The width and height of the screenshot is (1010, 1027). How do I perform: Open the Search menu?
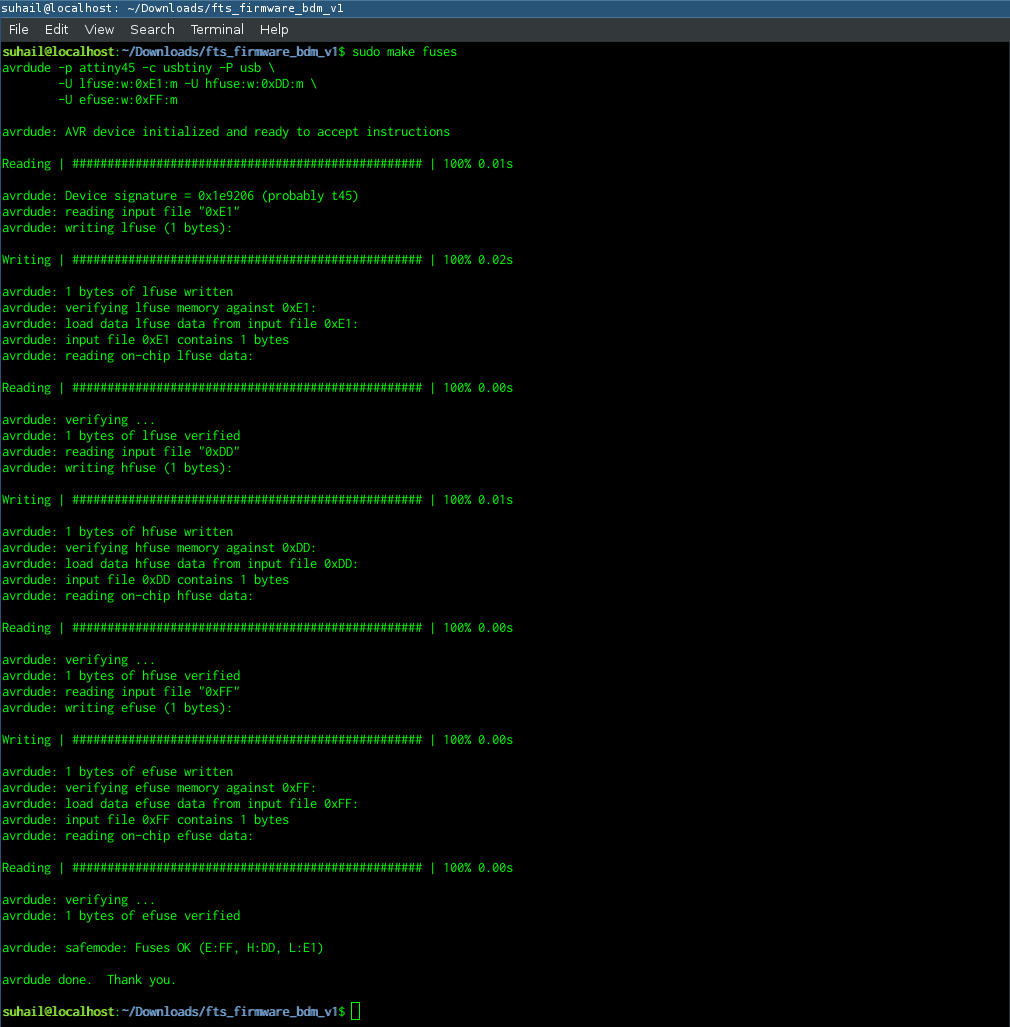[152, 29]
